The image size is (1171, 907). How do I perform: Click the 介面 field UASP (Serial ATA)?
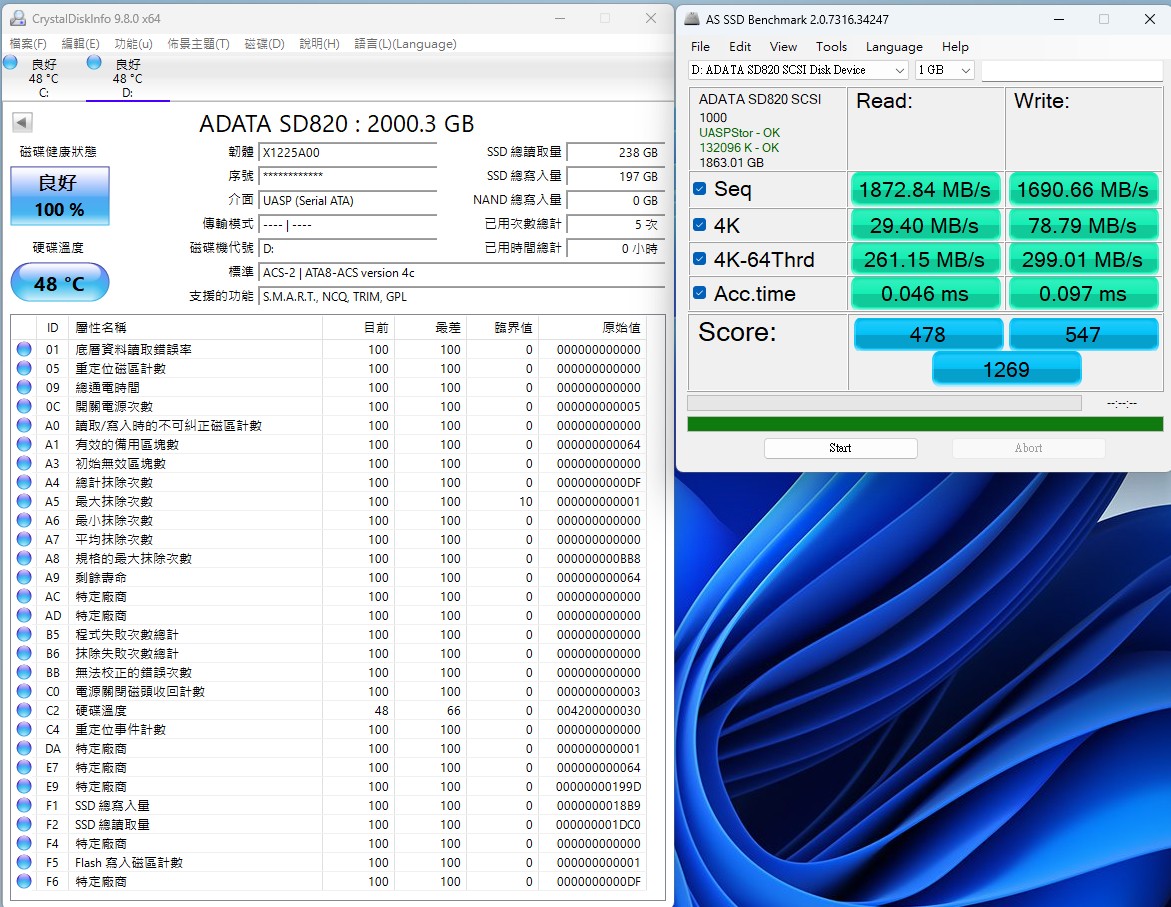tap(347, 200)
